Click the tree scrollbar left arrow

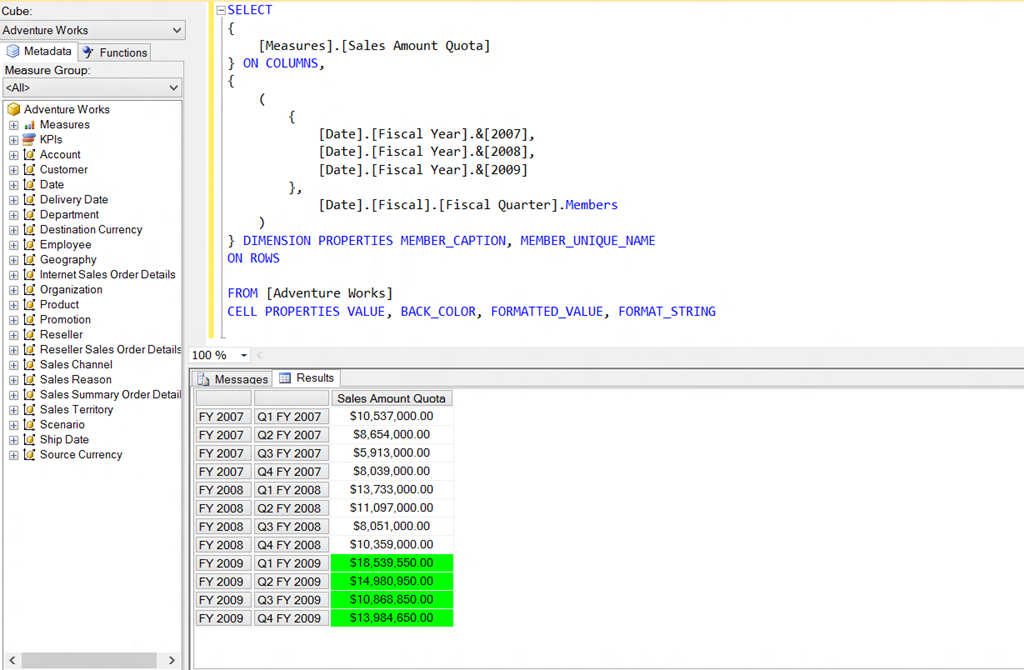click(12, 660)
